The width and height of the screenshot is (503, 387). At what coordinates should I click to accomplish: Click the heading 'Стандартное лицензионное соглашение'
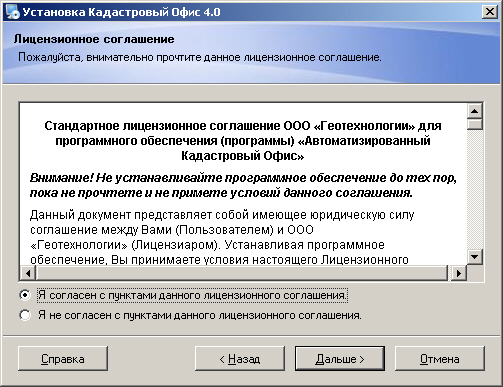243,141
